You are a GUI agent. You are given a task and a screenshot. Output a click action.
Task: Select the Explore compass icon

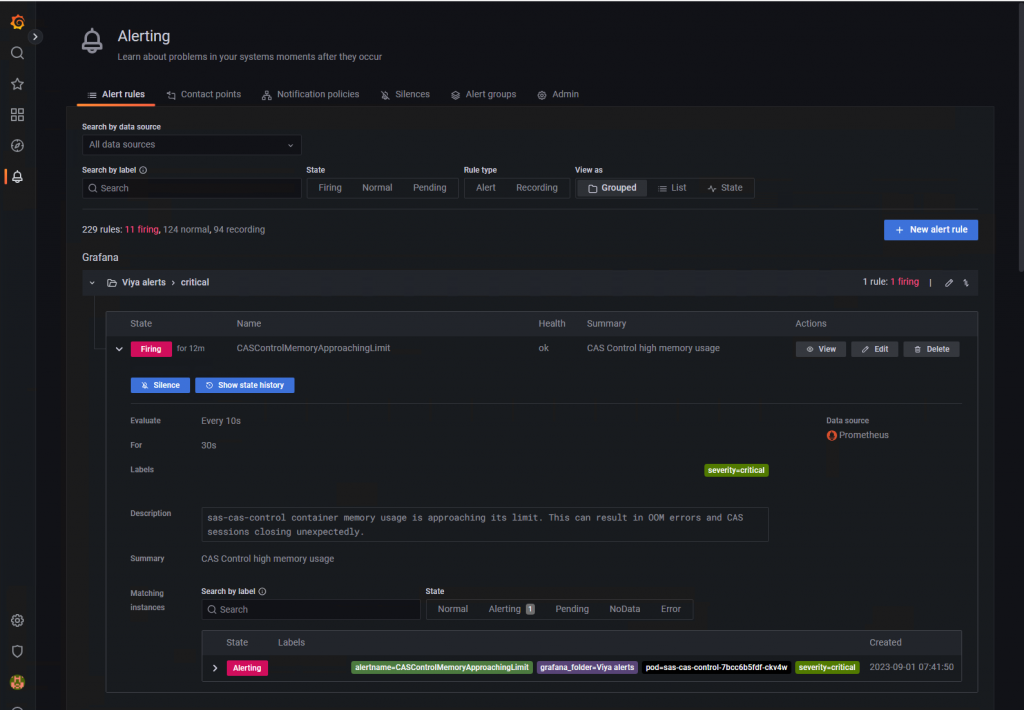point(17,145)
